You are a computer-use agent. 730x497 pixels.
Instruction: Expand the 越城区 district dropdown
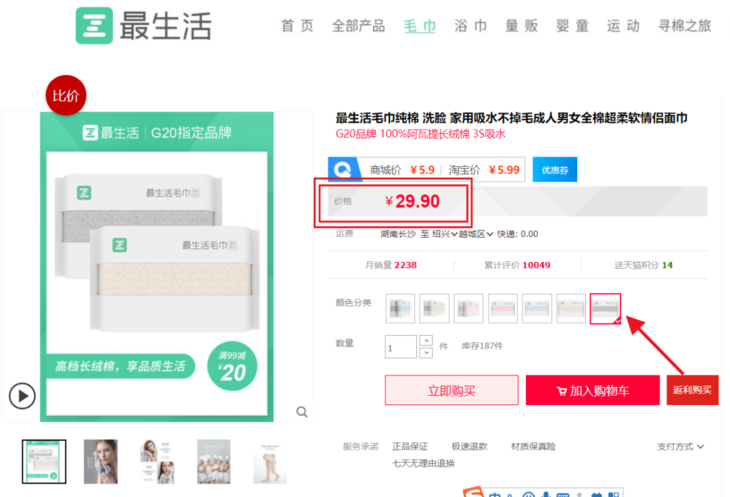click(x=476, y=234)
